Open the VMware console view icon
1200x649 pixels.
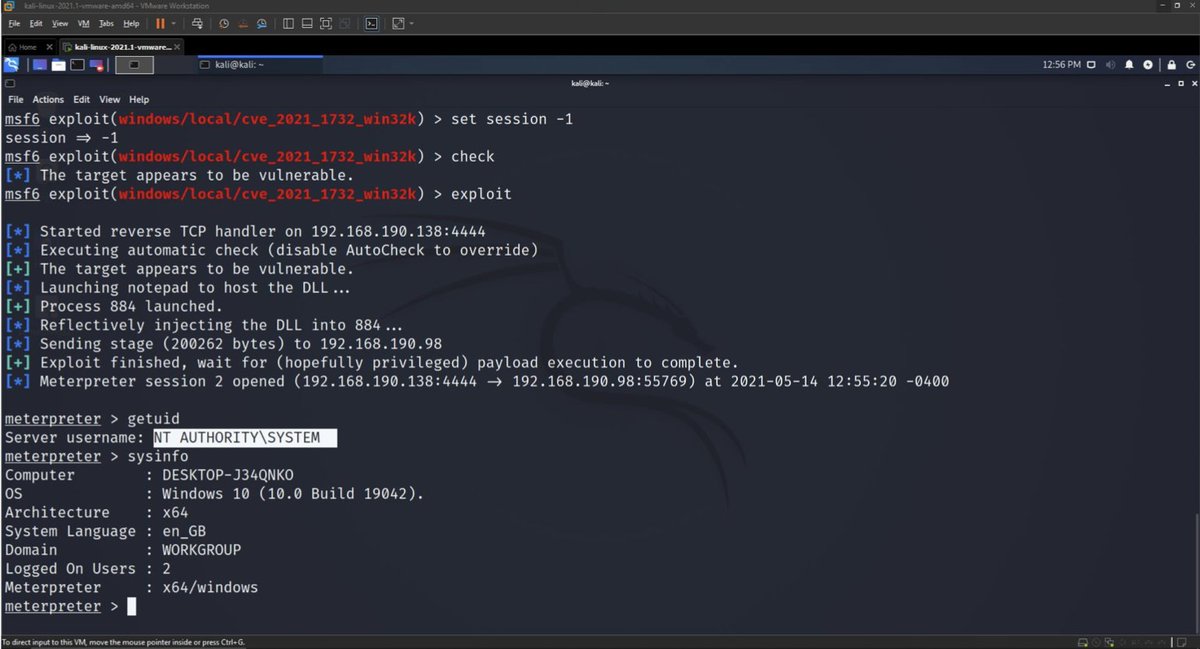tap(371, 23)
